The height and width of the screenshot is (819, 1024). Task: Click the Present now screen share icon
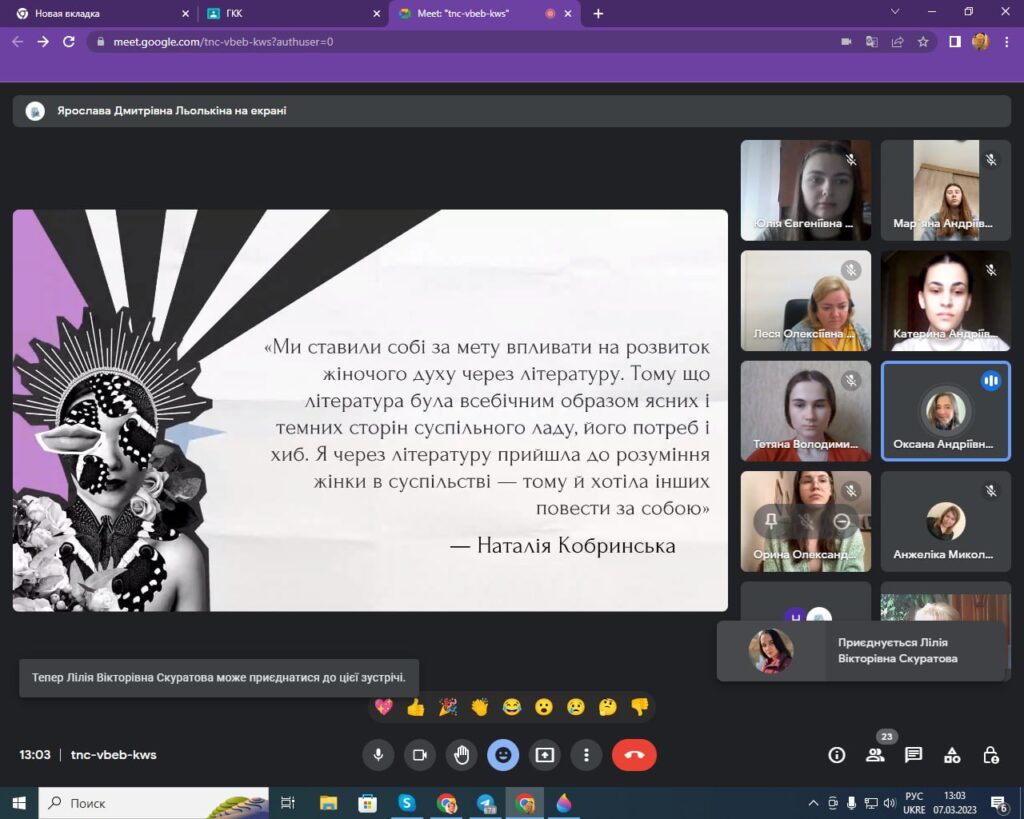tap(545, 755)
